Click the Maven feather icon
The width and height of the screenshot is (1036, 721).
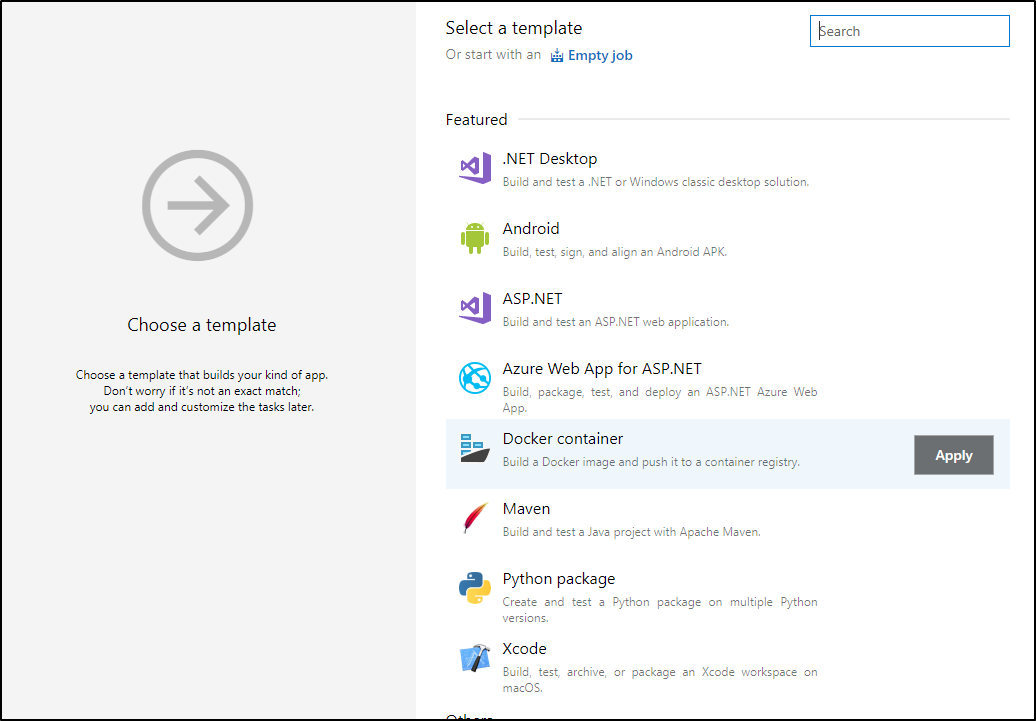click(x=475, y=517)
